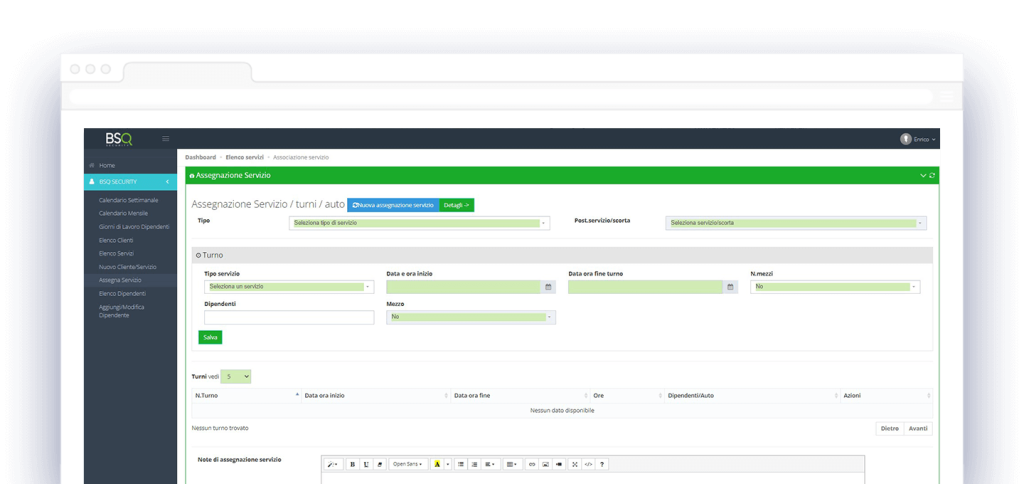Collapse the Assegnazione Servizio panel chevron
The height and width of the screenshot is (484, 1024).
tap(923, 175)
